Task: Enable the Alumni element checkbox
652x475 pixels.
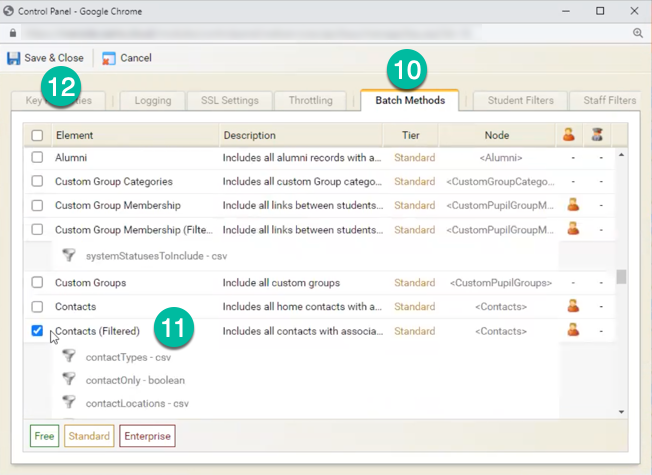Action: pyautogui.click(x=37, y=158)
